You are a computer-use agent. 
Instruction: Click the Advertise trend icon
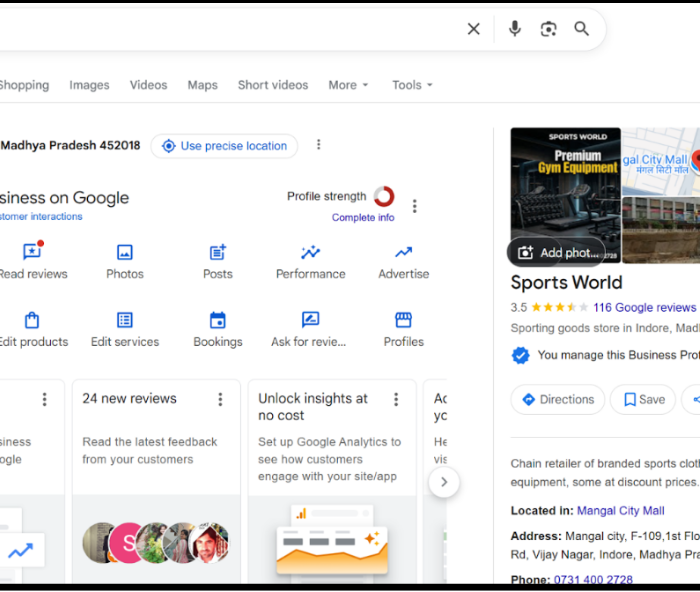(403, 252)
